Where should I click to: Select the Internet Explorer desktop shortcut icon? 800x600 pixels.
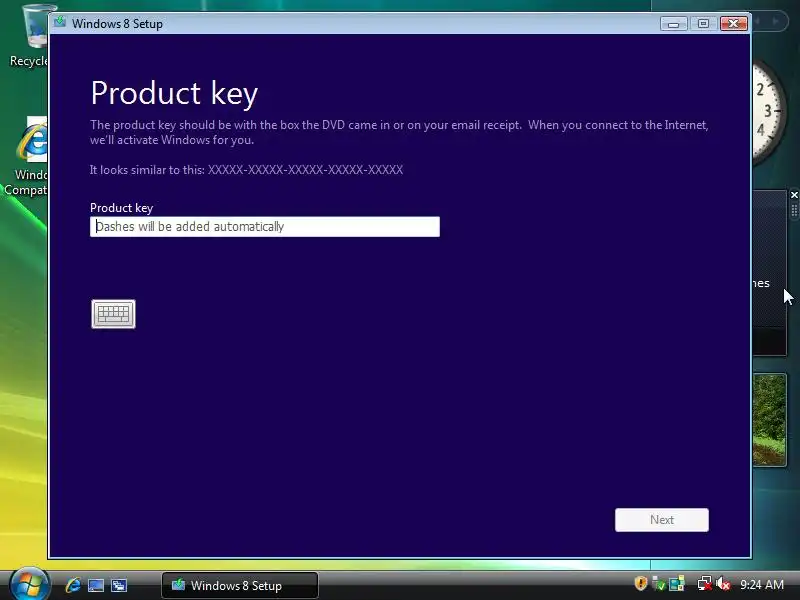32,156
